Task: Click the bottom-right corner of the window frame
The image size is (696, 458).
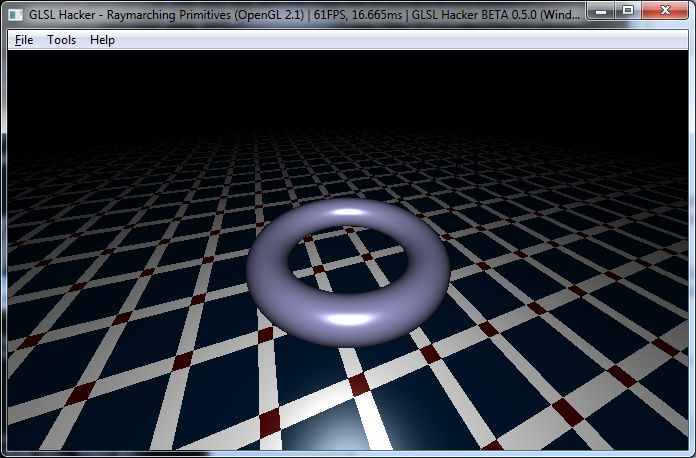Action: (691, 453)
